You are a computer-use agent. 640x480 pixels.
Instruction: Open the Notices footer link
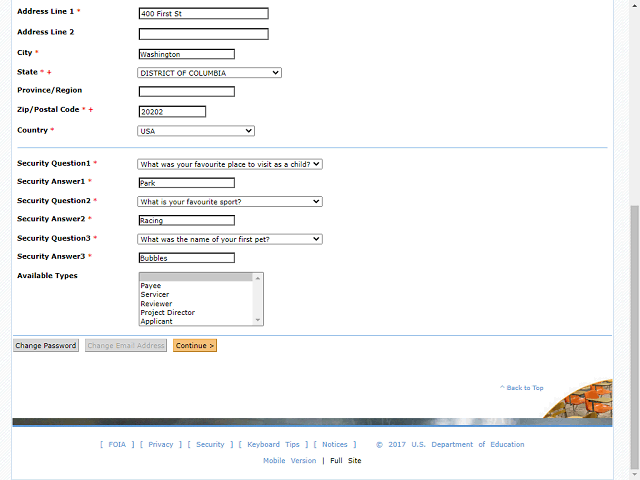335,444
